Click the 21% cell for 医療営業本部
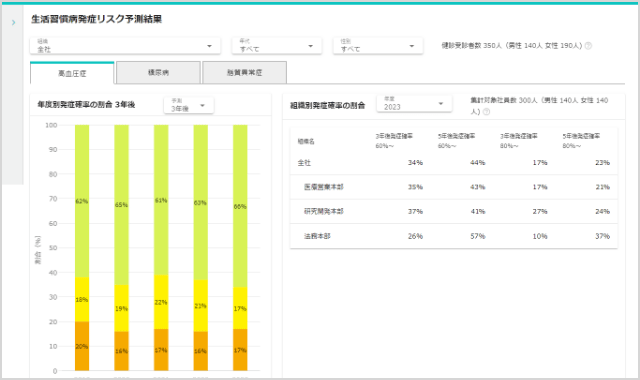 pyautogui.click(x=602, y=187)
